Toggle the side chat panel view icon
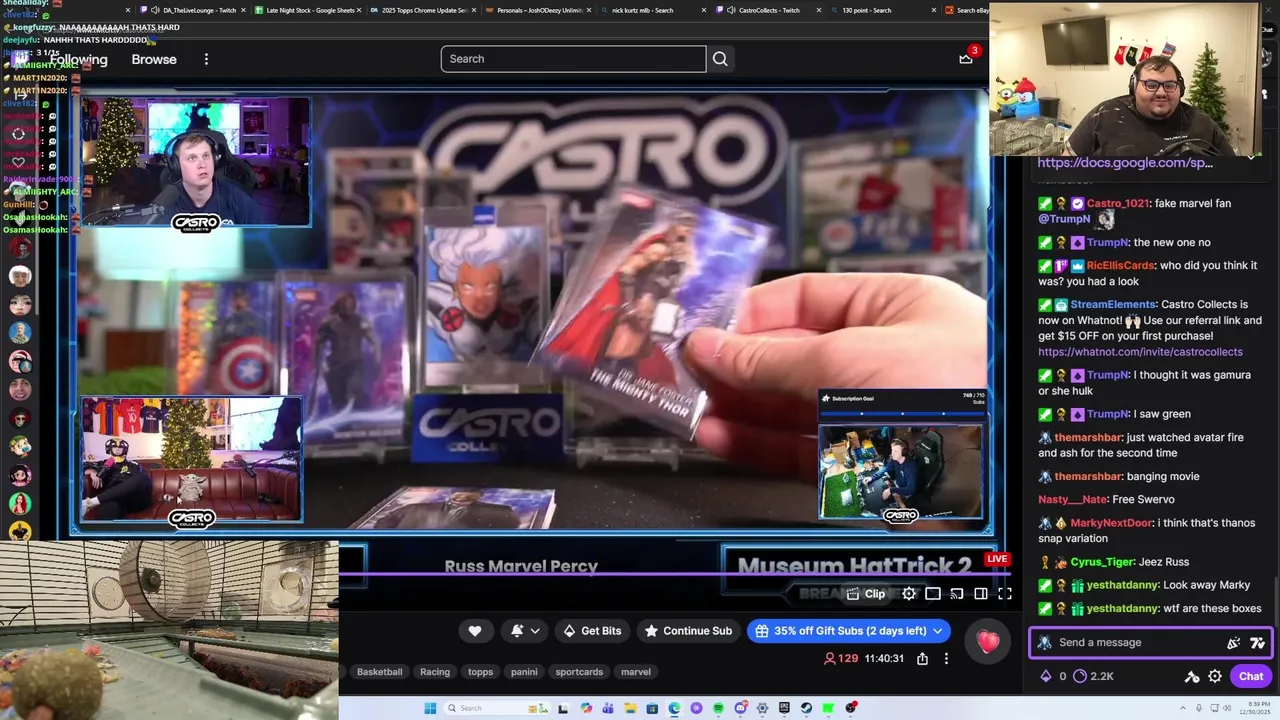Viewport: 1280px width, 720px height. click(x=981, y=594)
